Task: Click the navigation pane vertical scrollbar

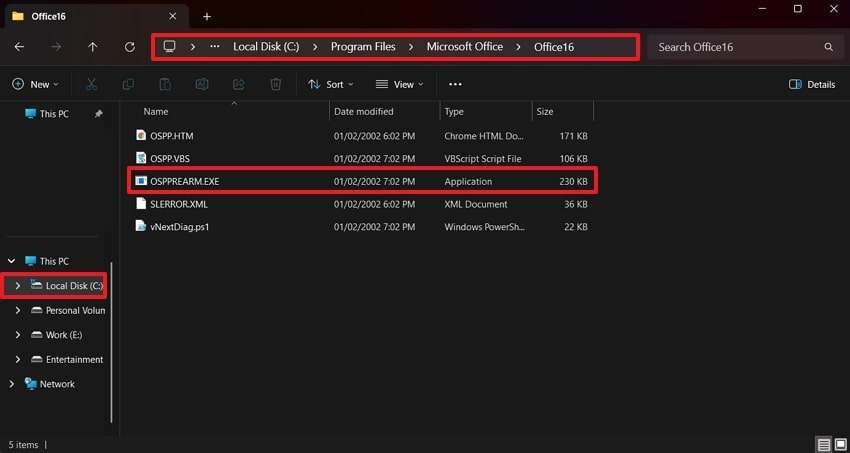Action: [x=111, y=342]
